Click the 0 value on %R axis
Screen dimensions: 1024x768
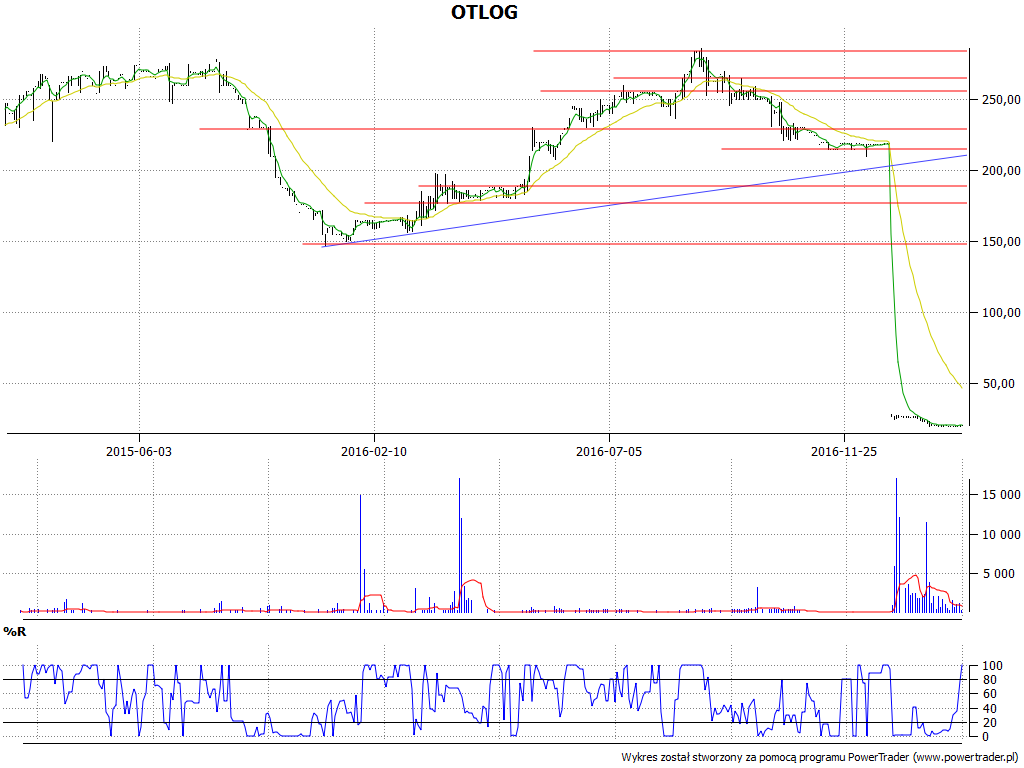[x=985, y=737]
